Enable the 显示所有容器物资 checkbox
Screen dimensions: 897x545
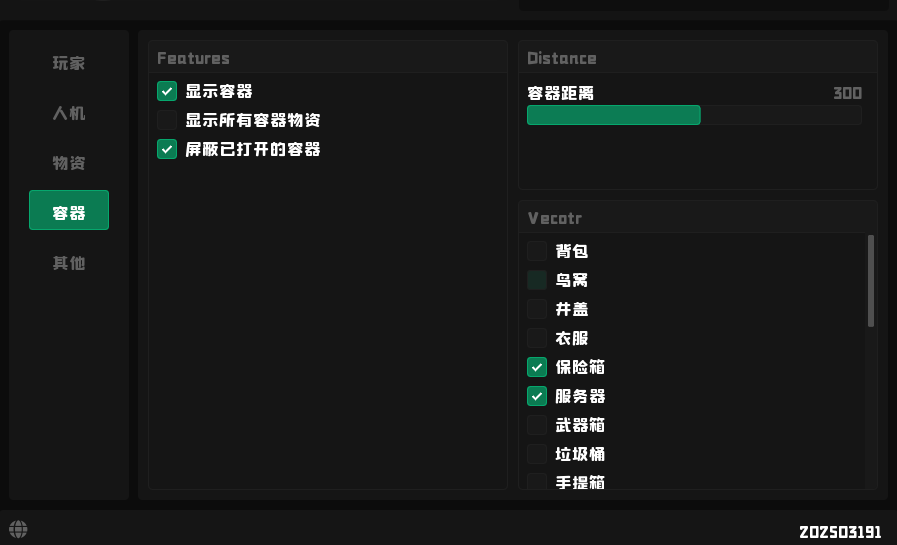click(167, 121)
